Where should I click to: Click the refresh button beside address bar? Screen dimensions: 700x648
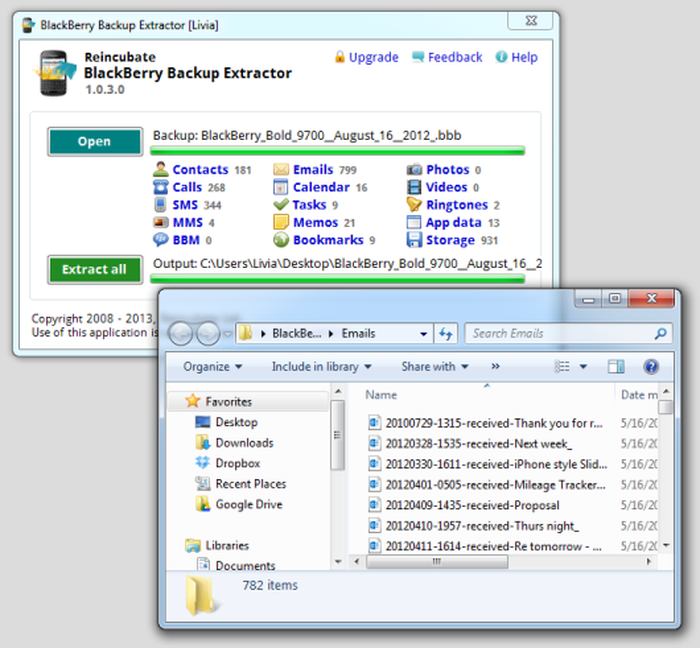coord(446,333)
